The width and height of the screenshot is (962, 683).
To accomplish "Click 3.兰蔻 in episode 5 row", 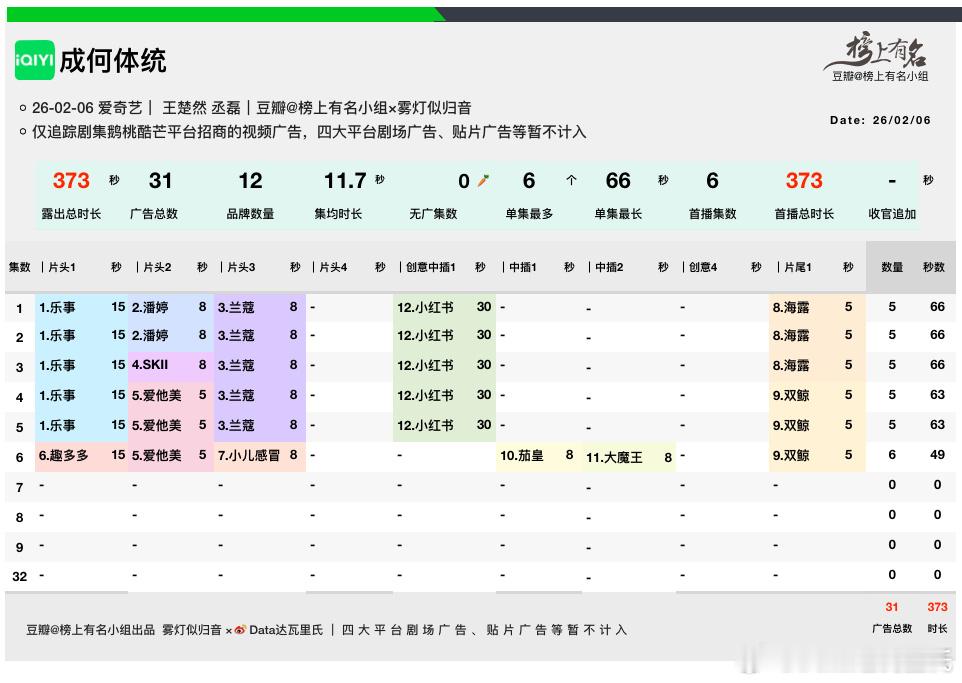I will [236, 425].
